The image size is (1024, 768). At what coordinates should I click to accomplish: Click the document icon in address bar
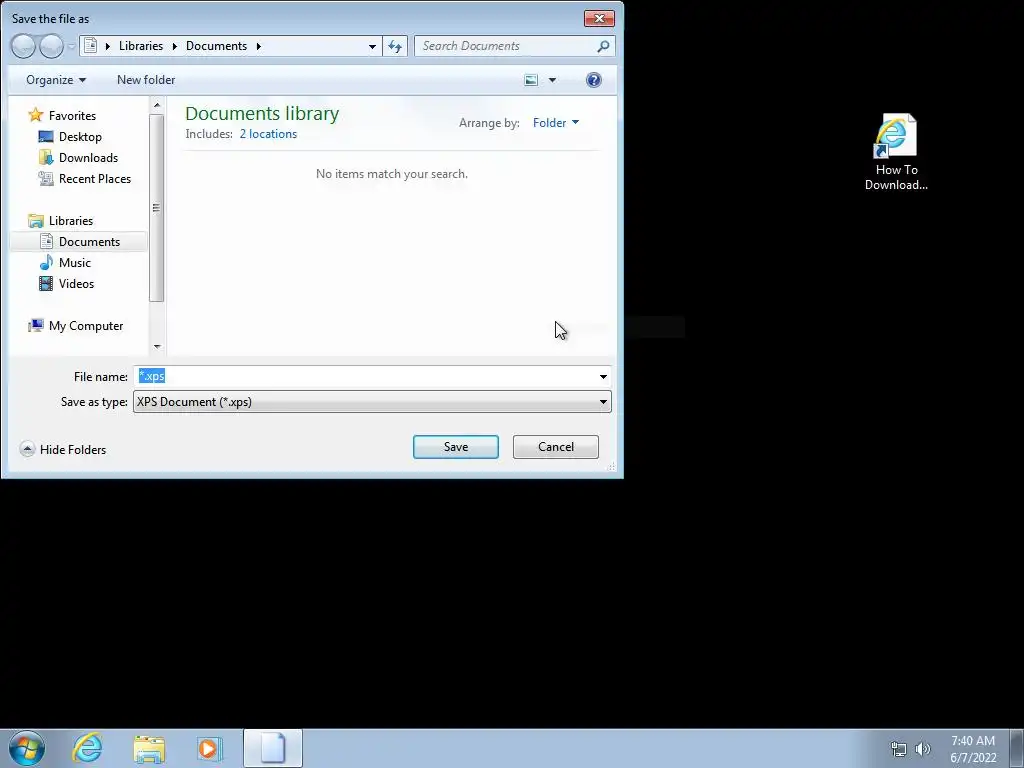(x=91, y=46)
